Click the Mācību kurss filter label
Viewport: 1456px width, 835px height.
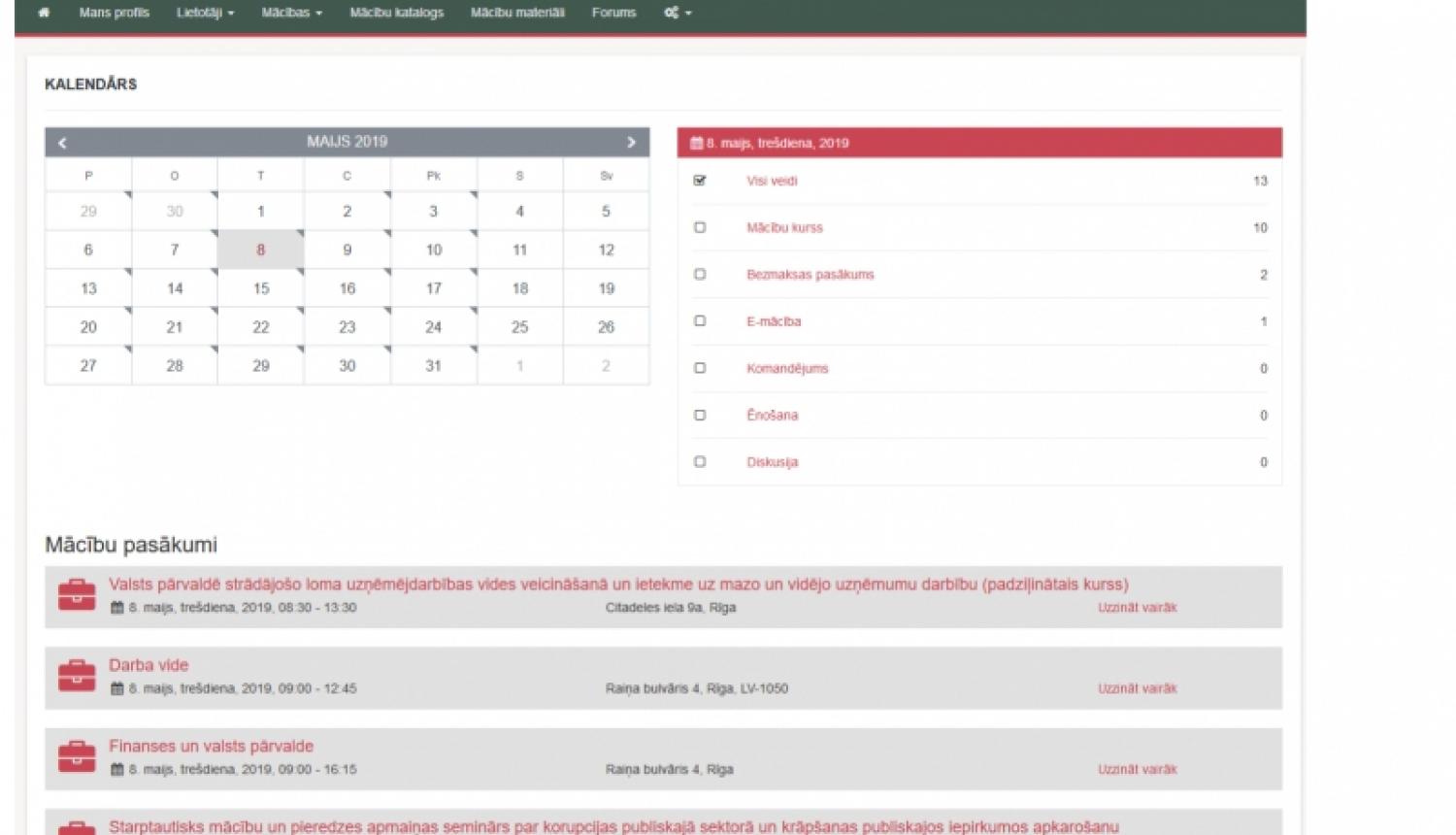784,227
